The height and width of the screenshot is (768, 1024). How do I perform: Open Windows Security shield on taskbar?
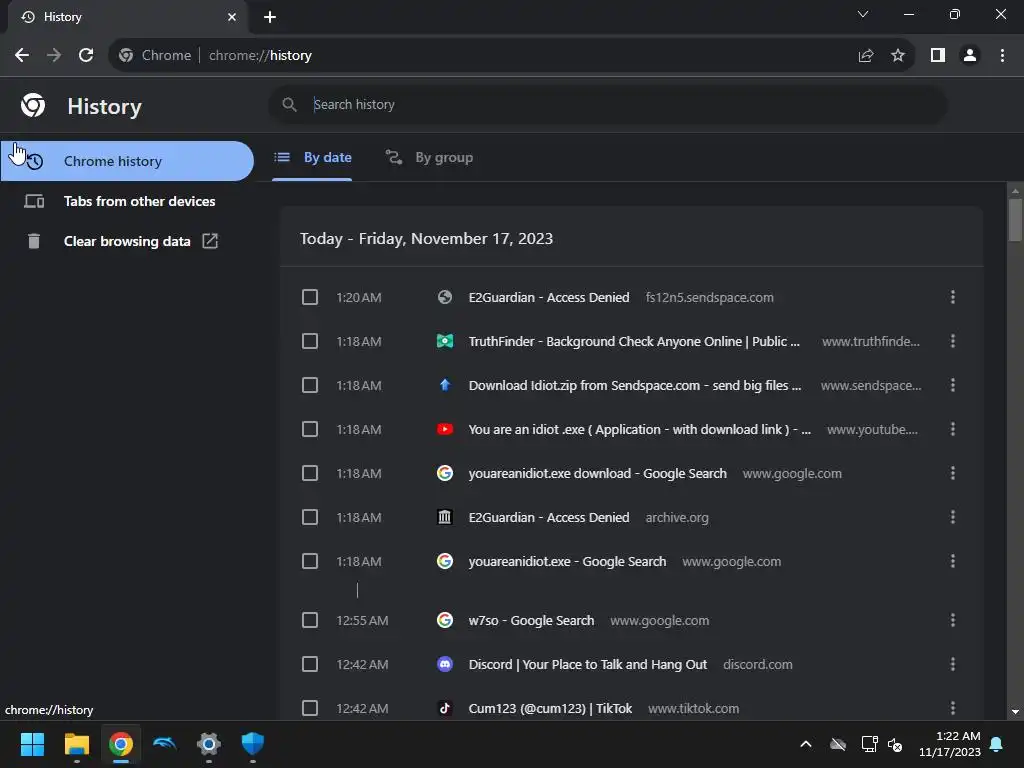pyautogui.click(x=253, y=744)
